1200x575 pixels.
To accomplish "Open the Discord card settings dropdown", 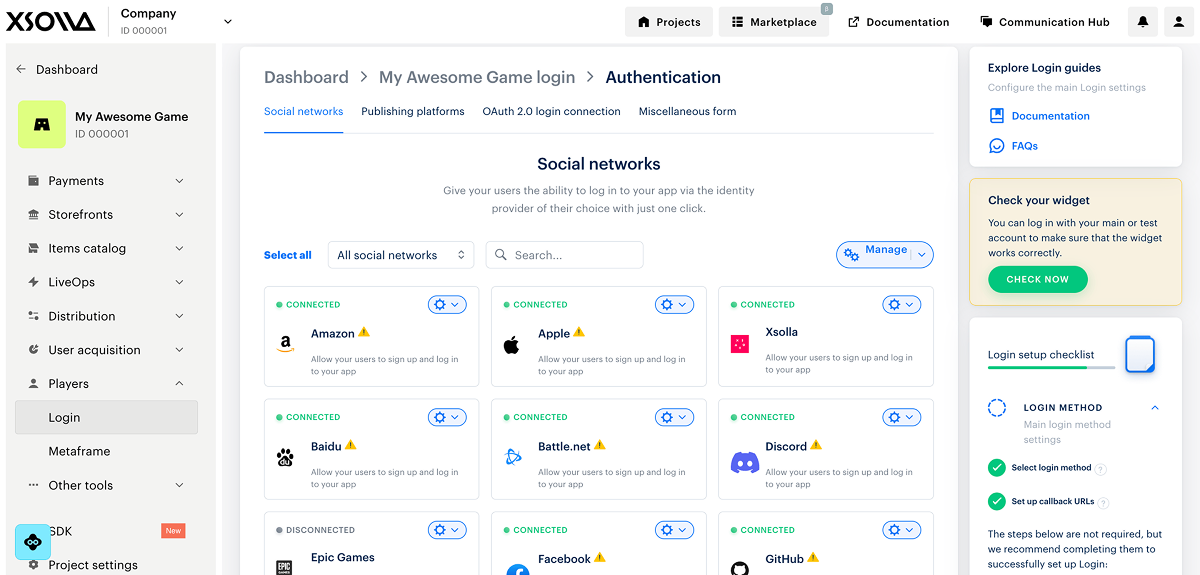I will click(x=901, y=417).
